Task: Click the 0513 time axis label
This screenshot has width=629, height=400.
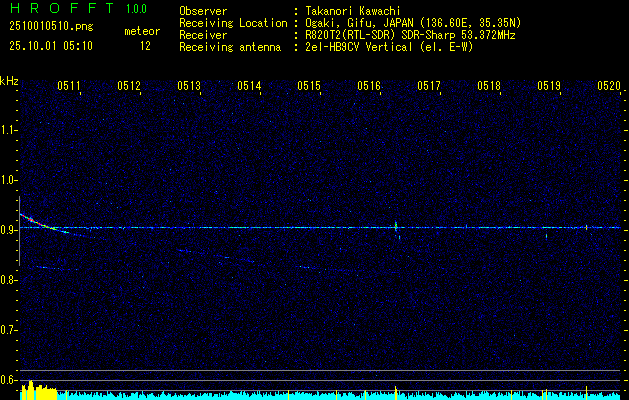Action: 189,85
